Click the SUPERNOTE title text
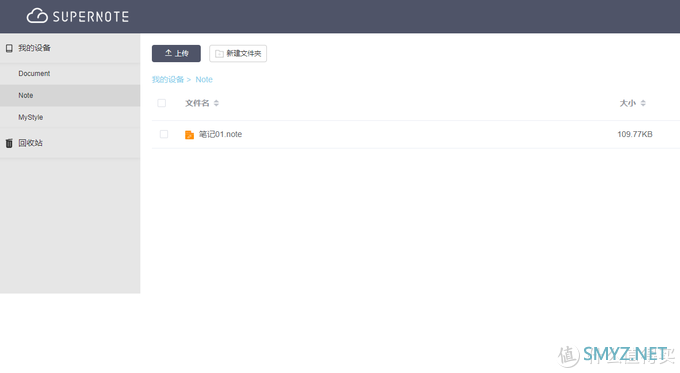Screen dimensions: 680x373 click(x=91, y=16)
